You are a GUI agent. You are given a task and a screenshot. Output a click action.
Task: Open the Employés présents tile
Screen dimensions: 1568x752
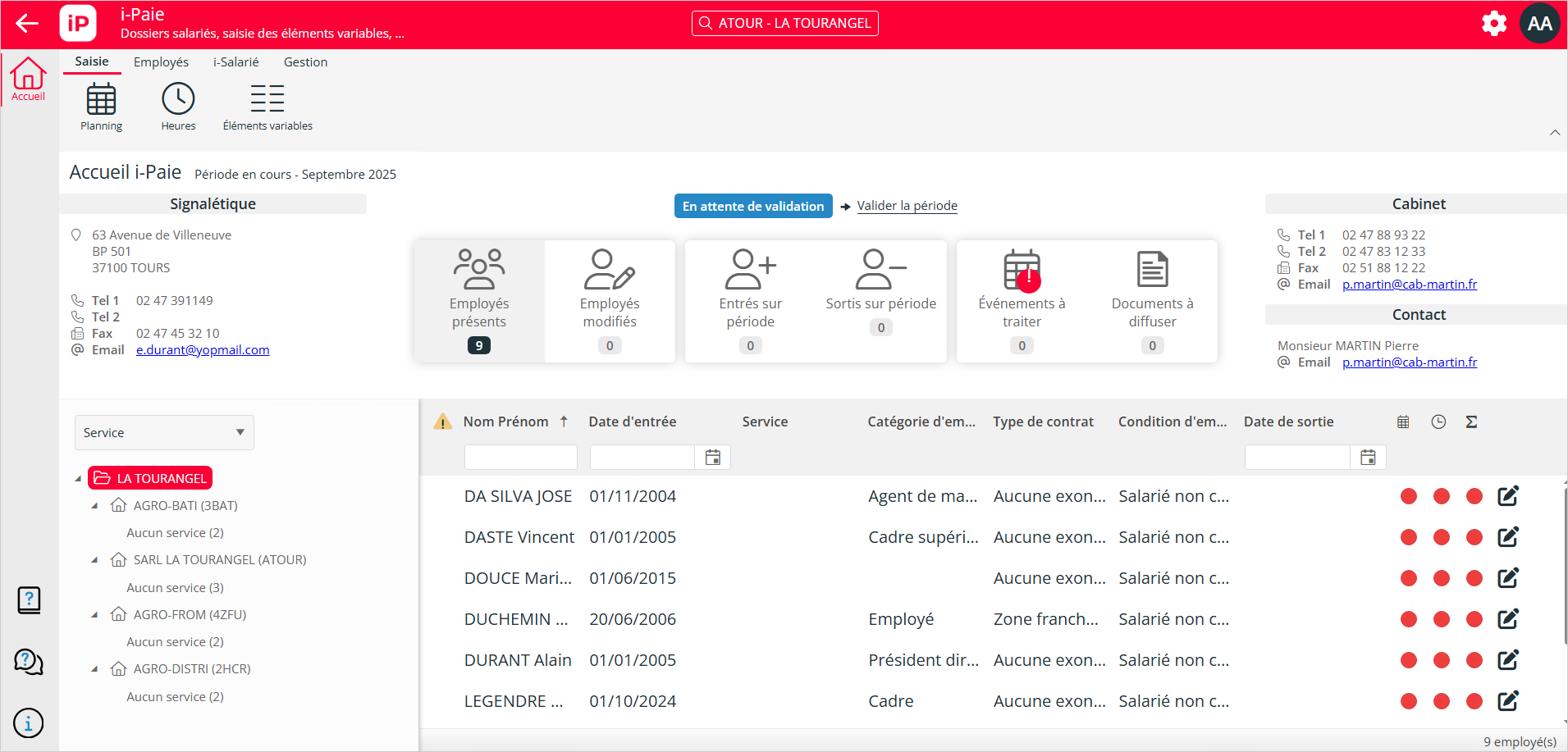pyautogui.click(x=479, y=301)
